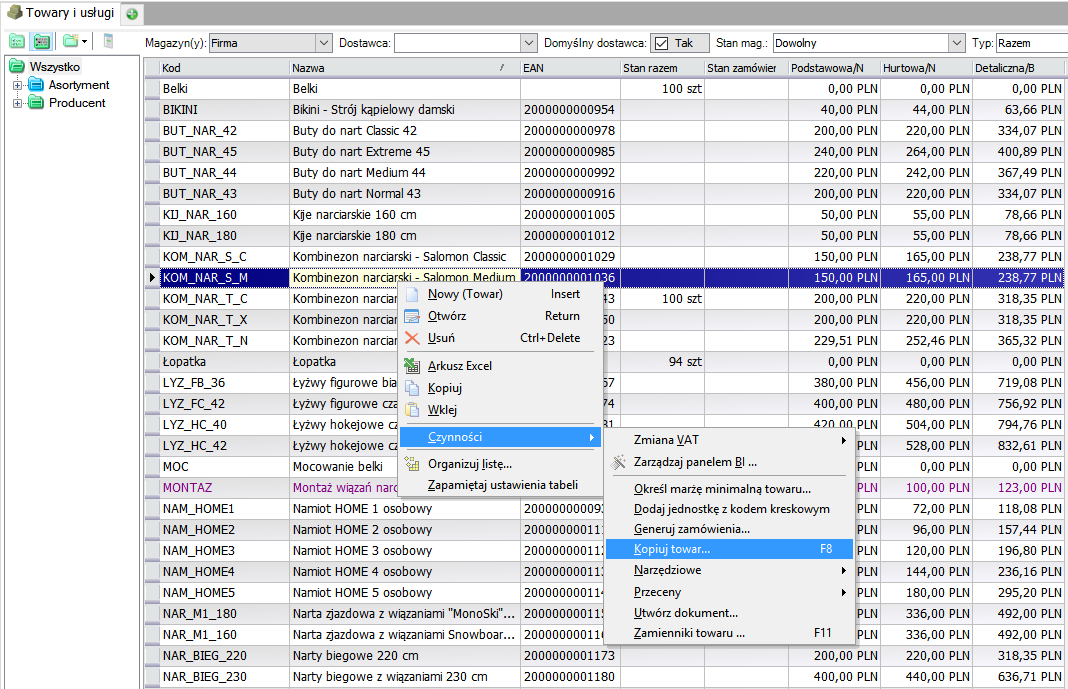Click the 229,51 PLN price cell

[x=834, y=341]
